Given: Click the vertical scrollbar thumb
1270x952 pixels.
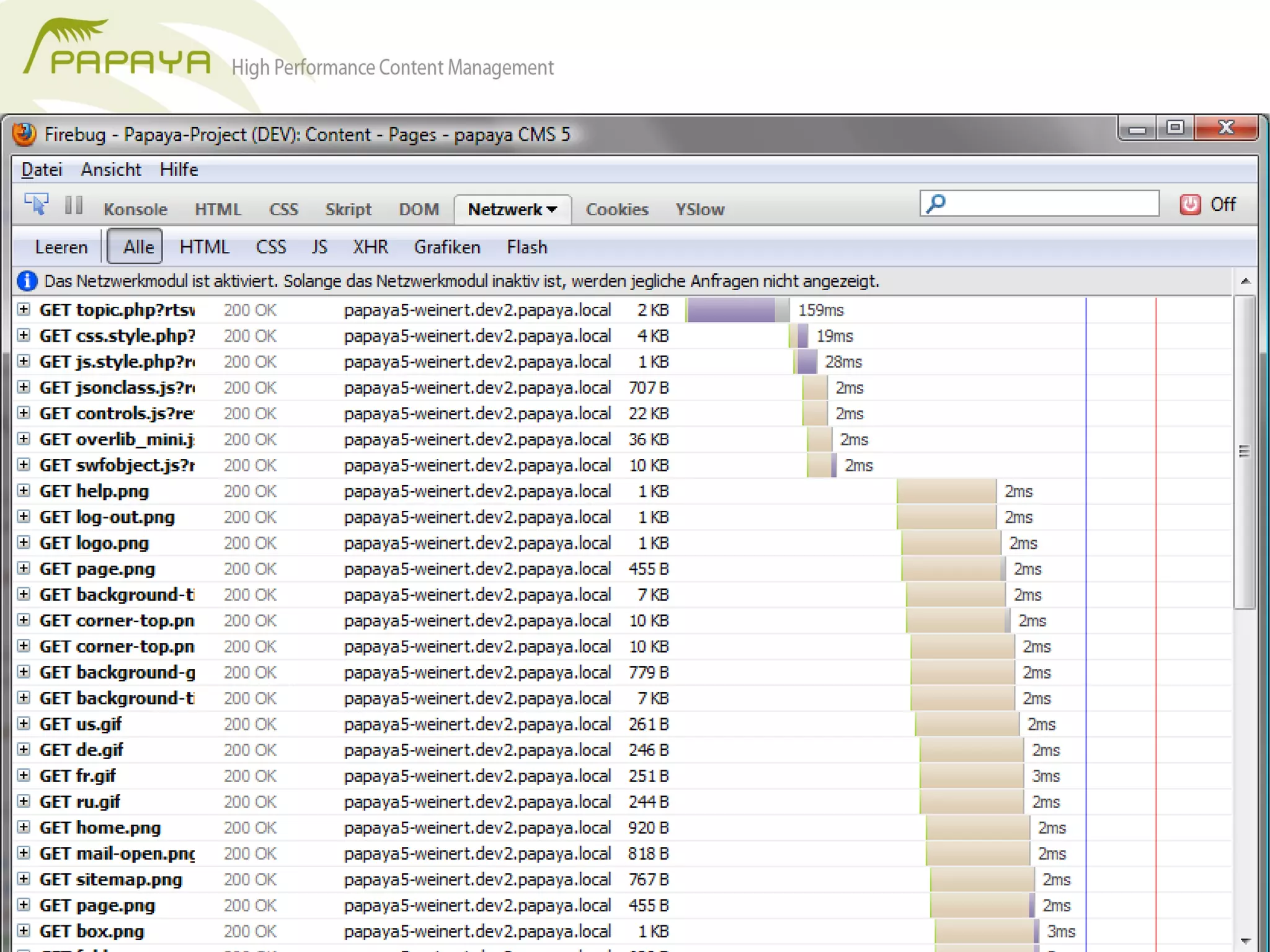Looking at the screenshot, I should (x=1244, y=452).
